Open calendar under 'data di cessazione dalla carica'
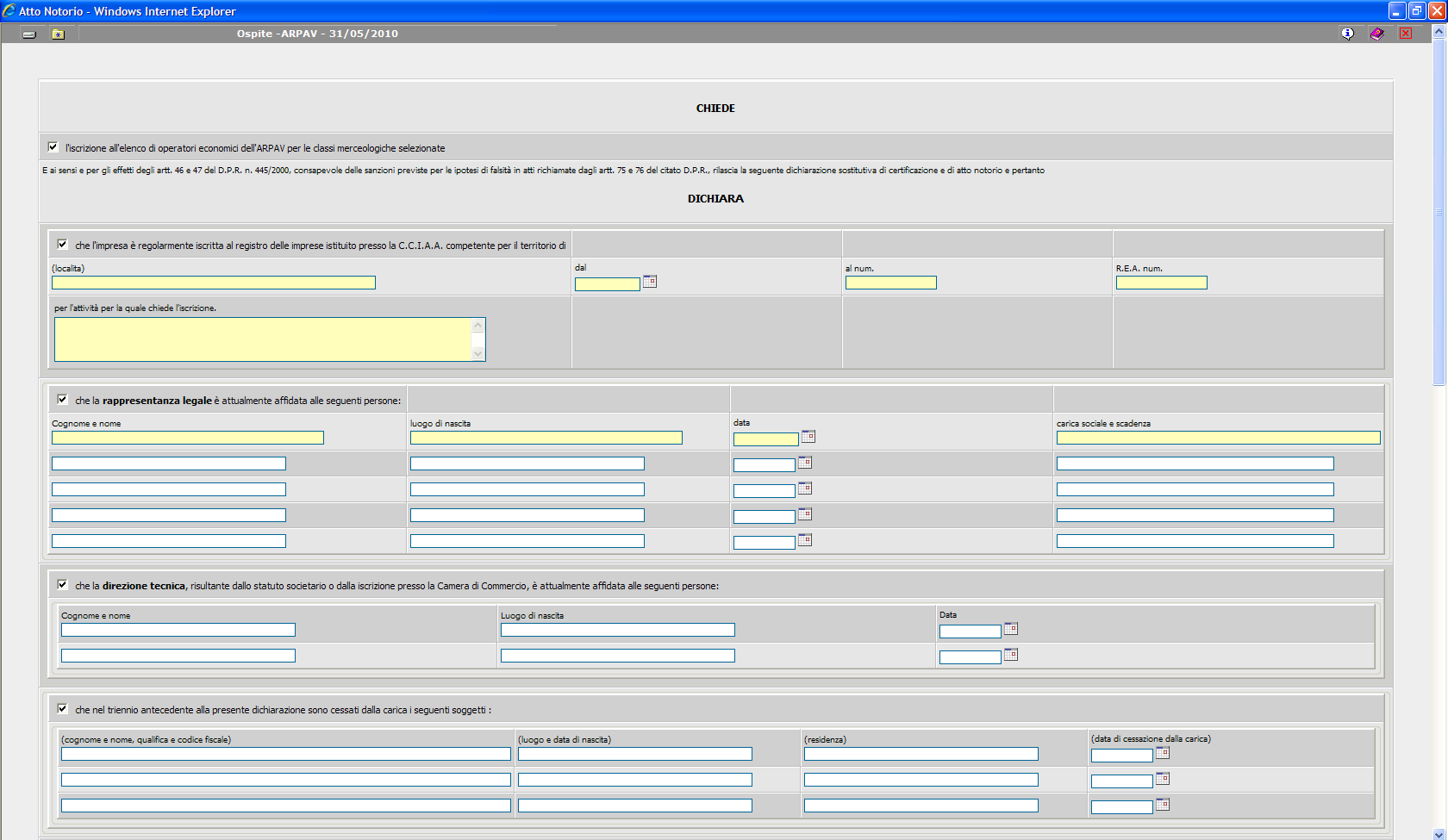 pyautogui.click(x=1163, y=753)
